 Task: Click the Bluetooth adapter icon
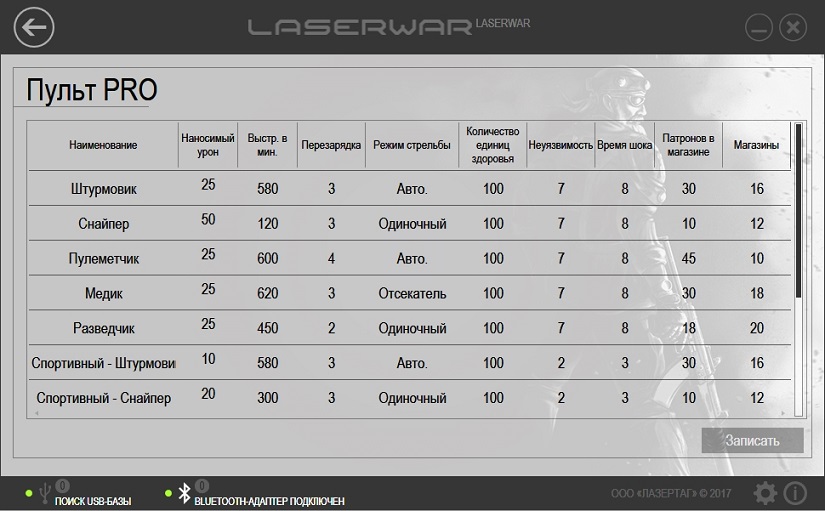click(x=184, y=493)
